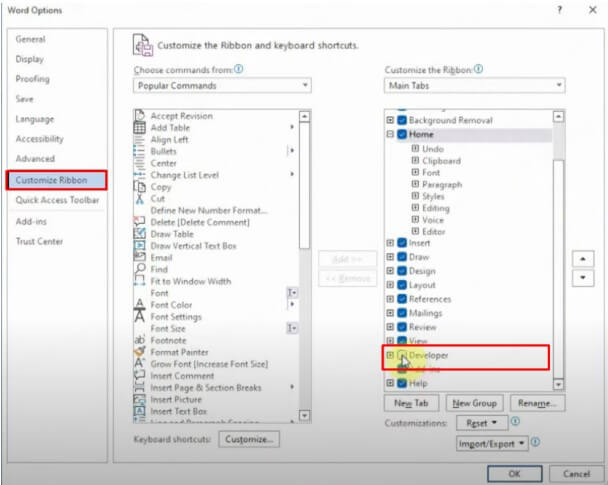Click the Align Left command icon
Image resolution: width=608 pixels, height=485 pixels.
click(139, 139)
